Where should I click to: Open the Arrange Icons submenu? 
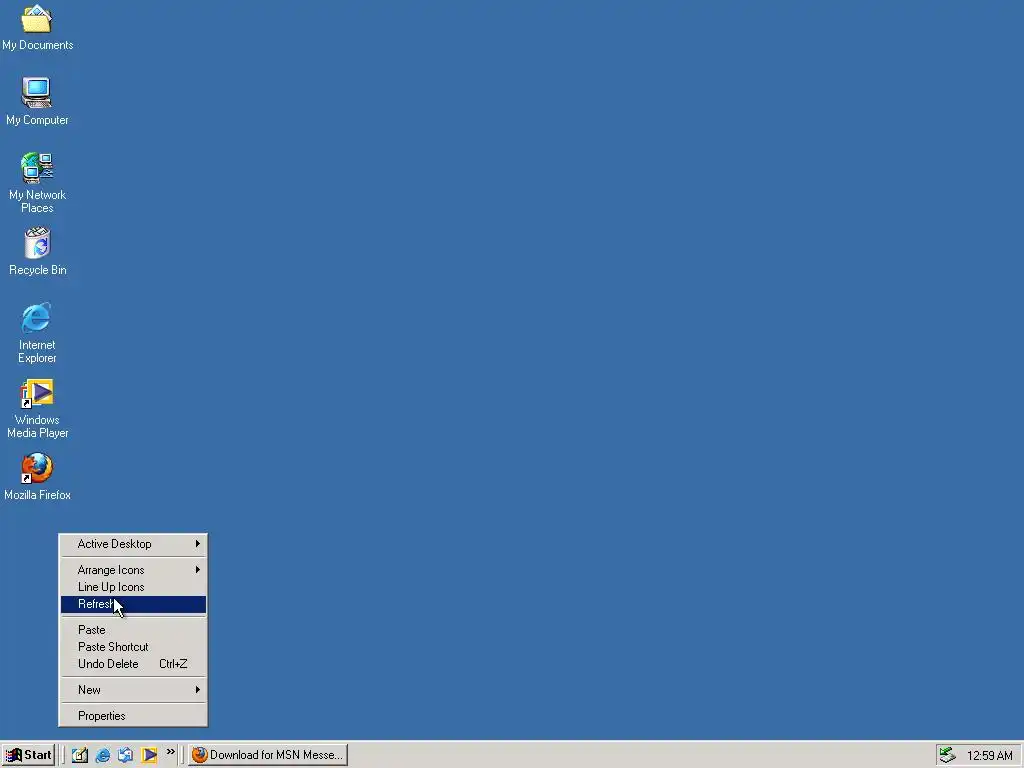click(133, 570)
